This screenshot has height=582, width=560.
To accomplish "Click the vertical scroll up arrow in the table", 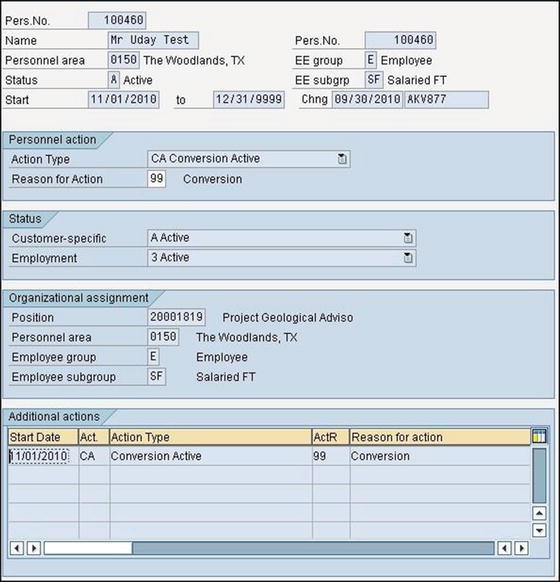I will click(539, 513).
